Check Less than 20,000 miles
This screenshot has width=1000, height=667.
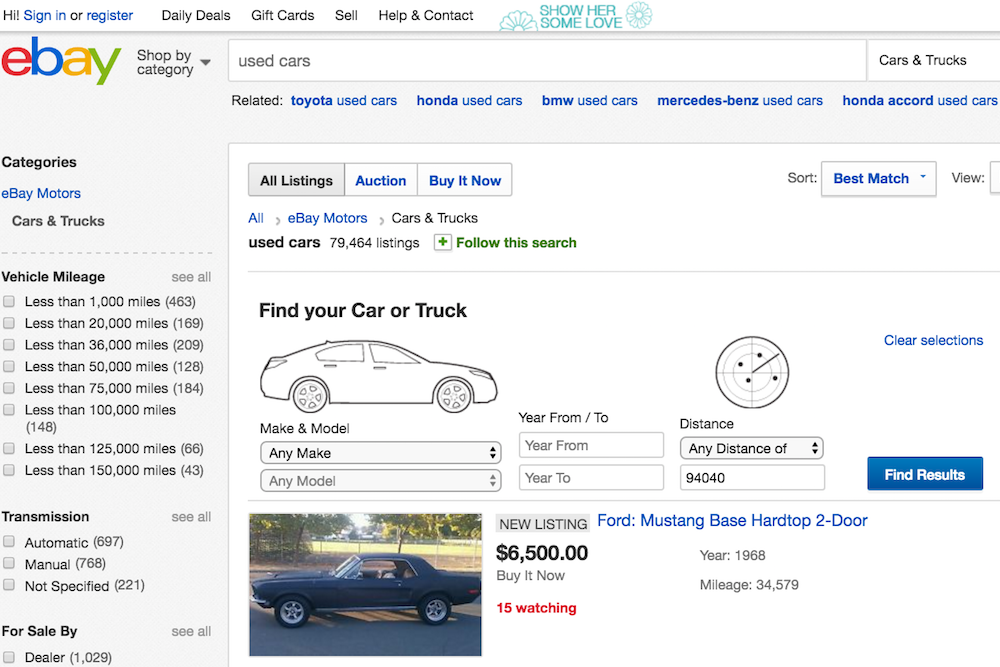click(x=9, y=323)
